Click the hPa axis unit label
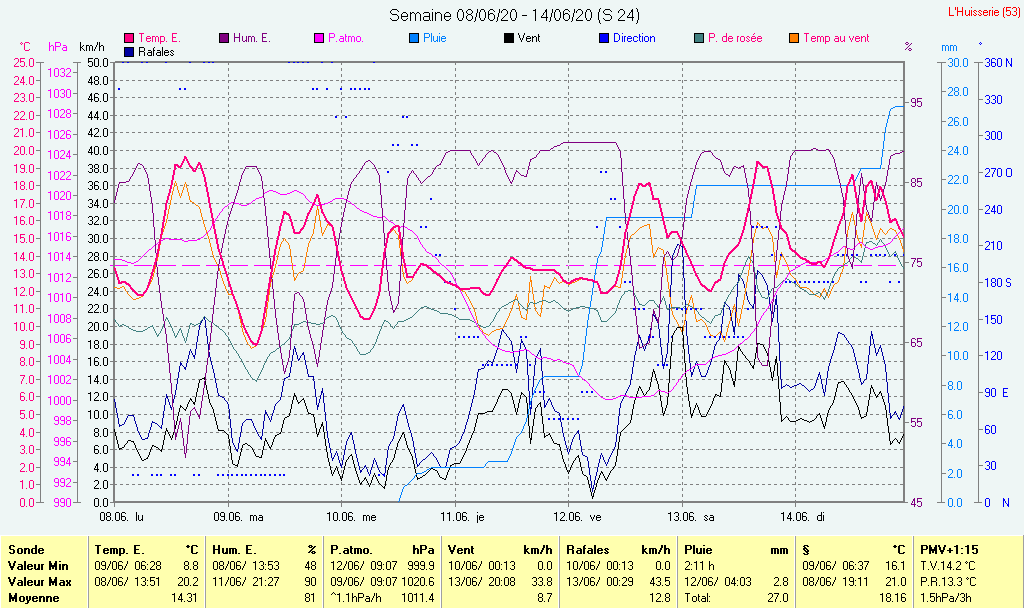Screen dimensions: 1024x608 point(58,48)
